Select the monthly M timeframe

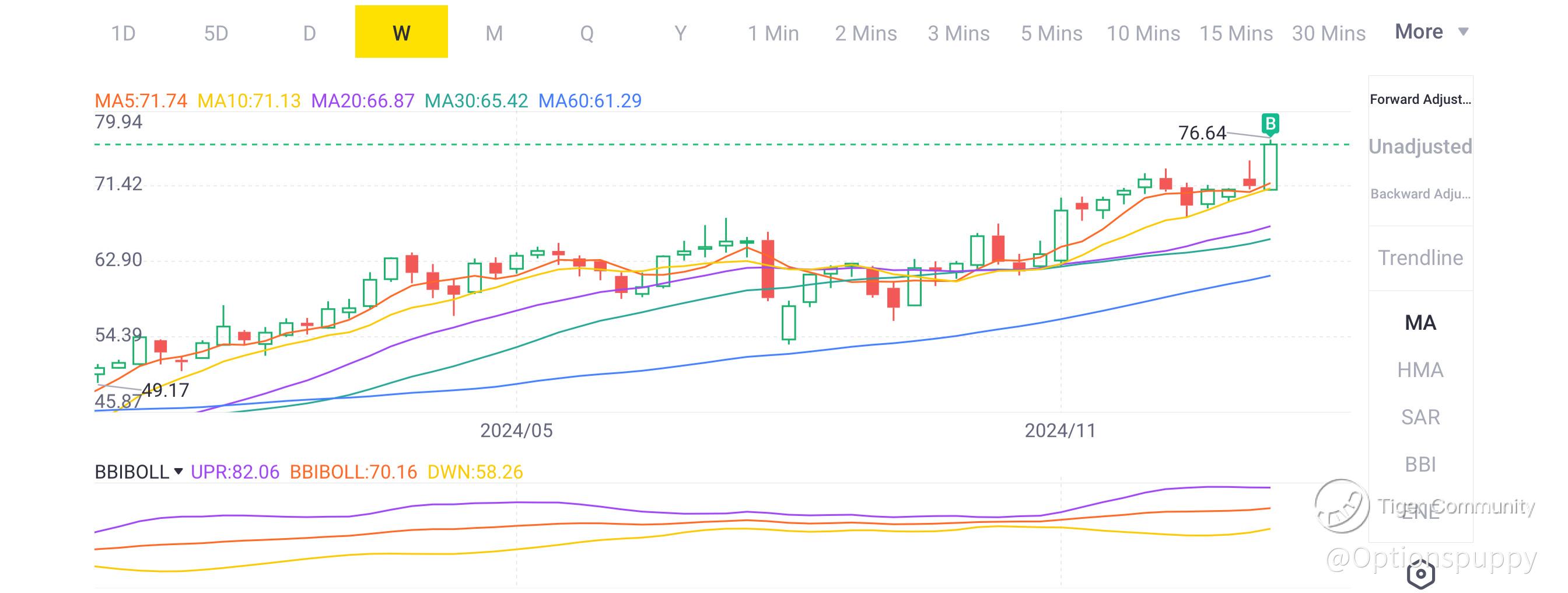coord(494,33)
